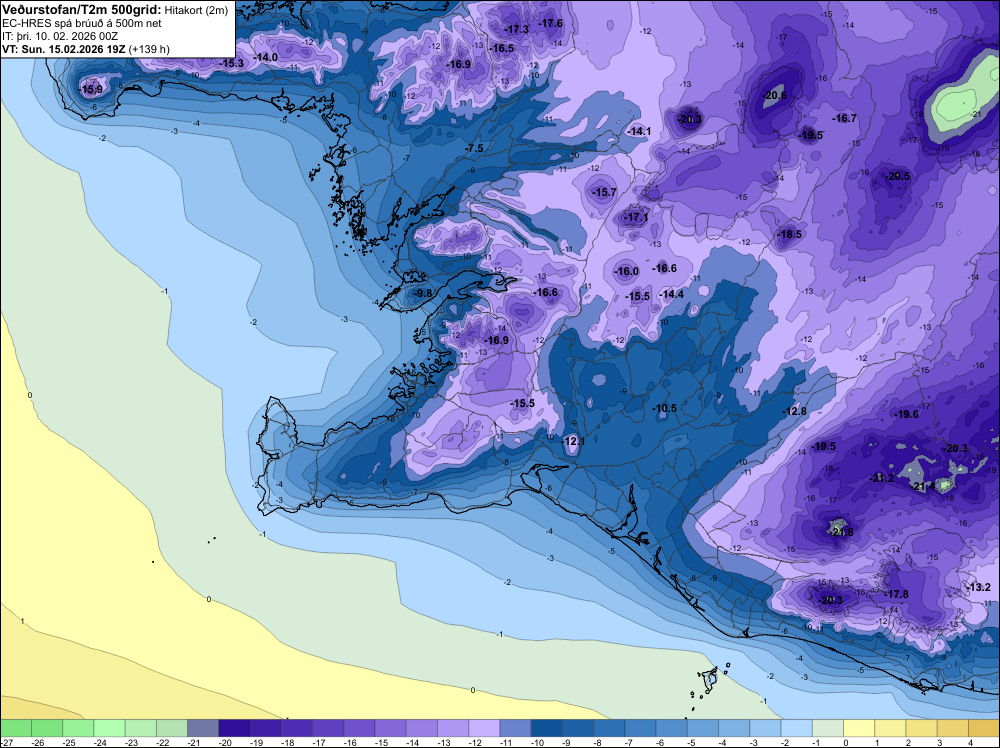Screen dimensions: 1000x748
Task: Click the '-21.4' temperature label
Action: tap(924, 487)
